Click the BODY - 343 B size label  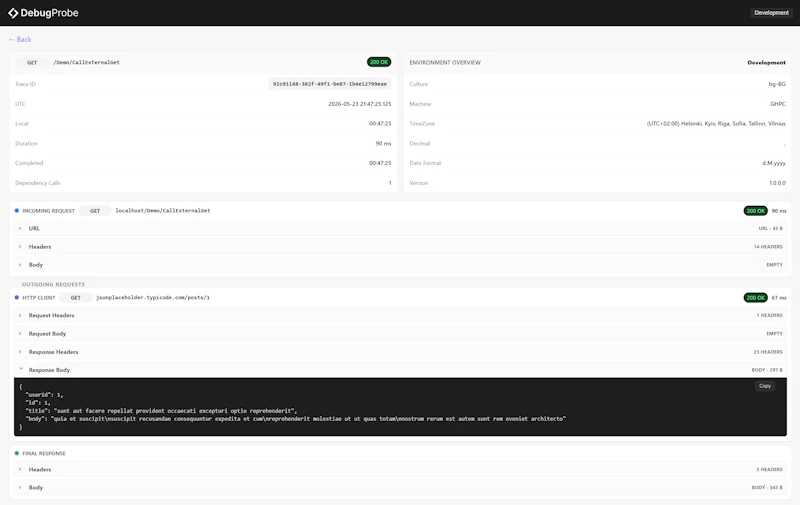(x=767, y=488)
